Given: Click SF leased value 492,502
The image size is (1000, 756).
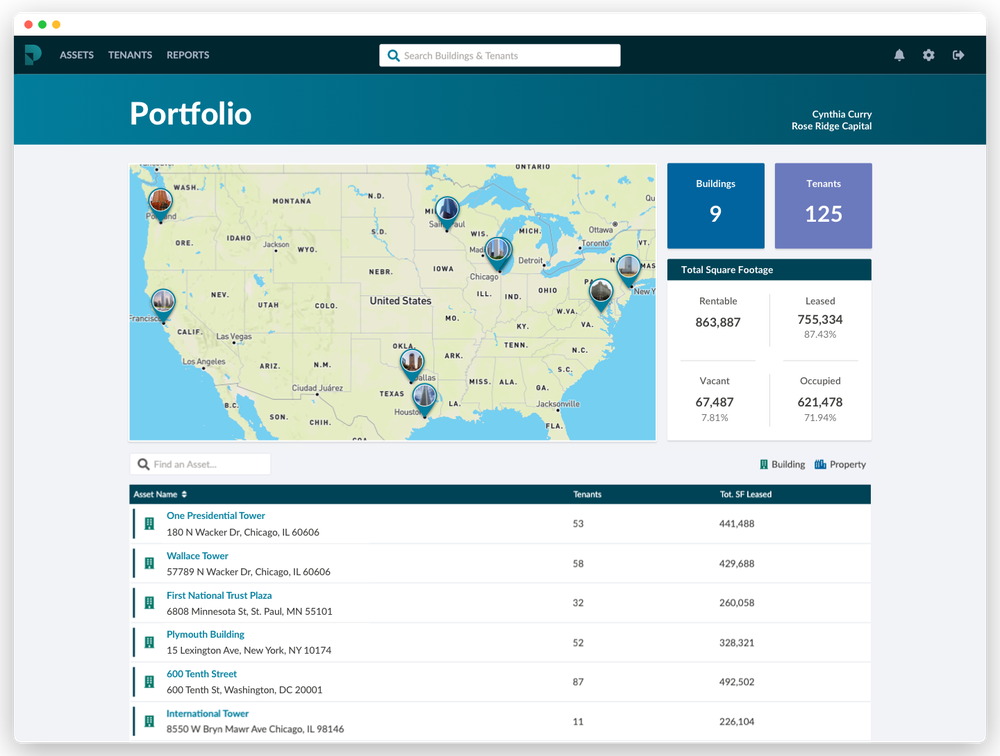Looking at the screenshot, I should (x=737, y=682).
